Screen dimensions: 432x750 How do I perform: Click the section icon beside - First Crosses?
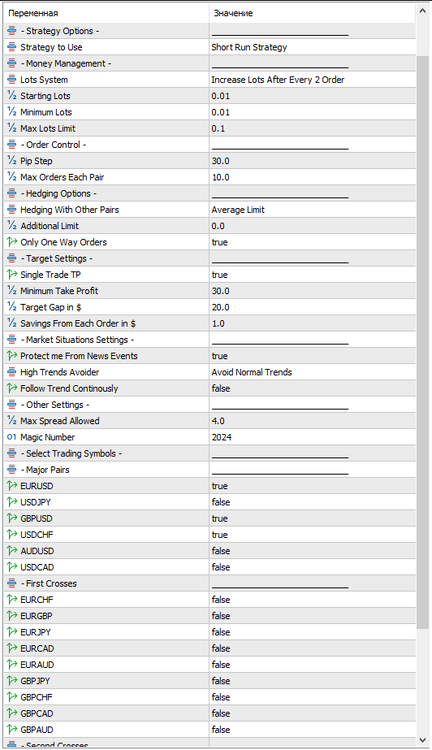[12, 584]
